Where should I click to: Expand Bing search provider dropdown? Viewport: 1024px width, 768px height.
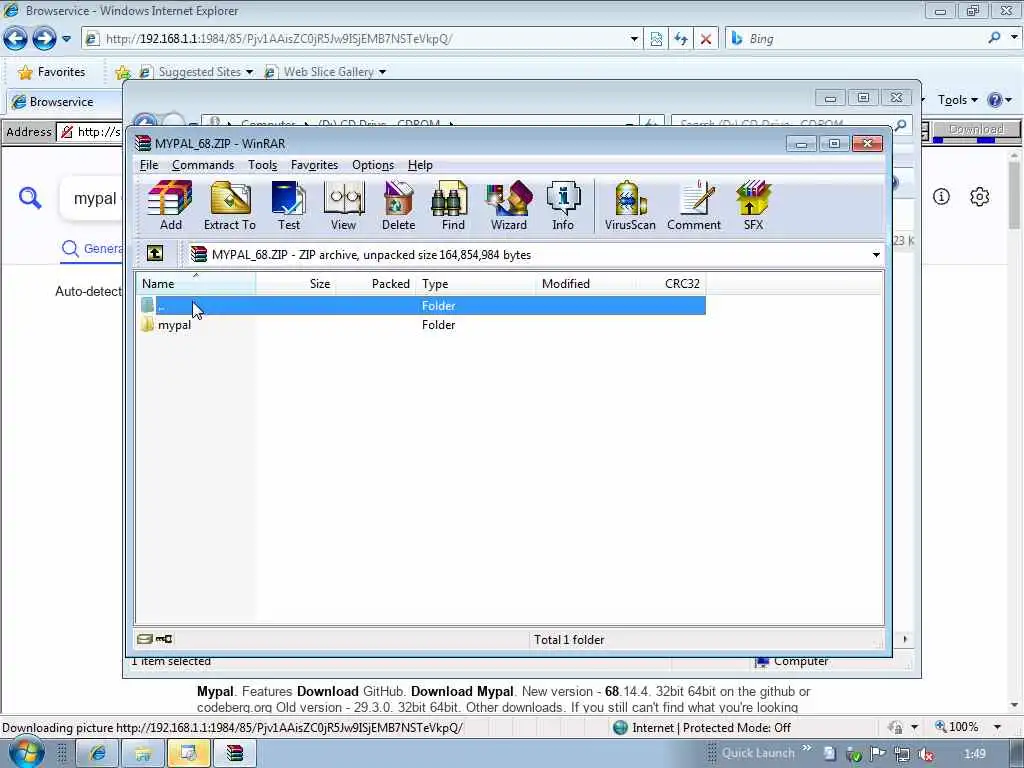1014,38
